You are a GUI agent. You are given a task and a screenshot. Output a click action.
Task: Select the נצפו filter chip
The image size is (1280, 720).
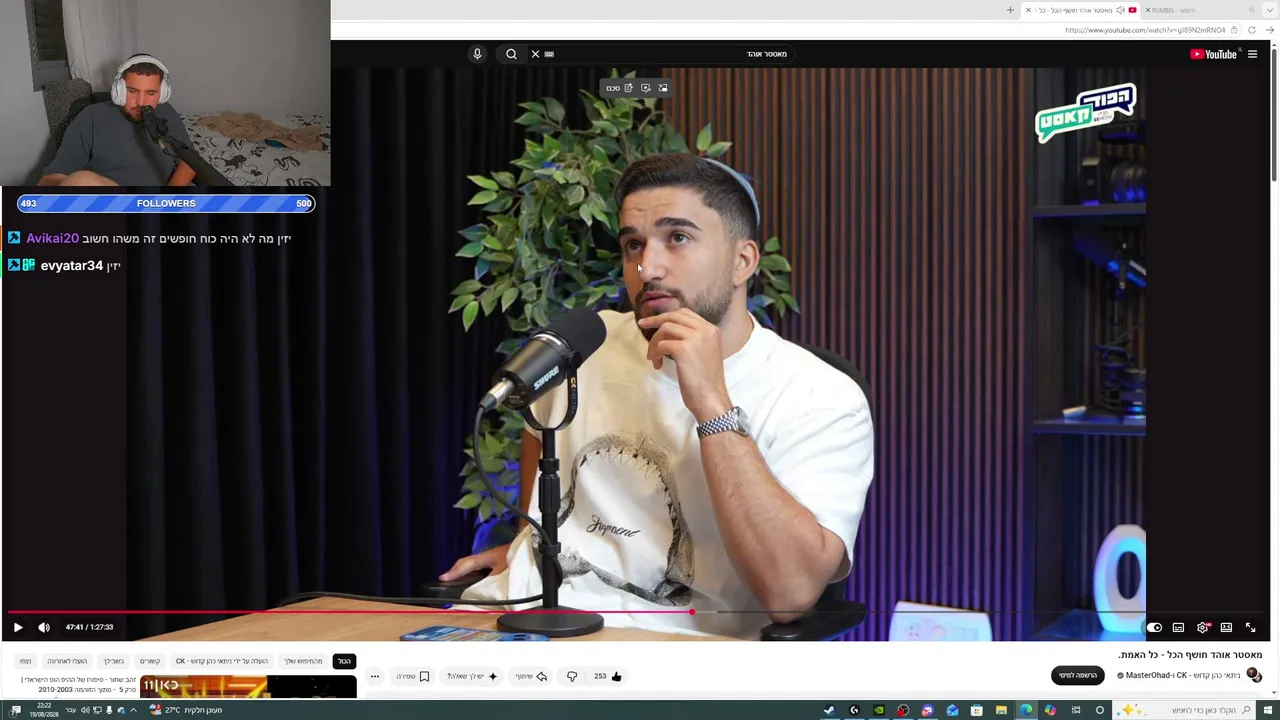(26, 661)
